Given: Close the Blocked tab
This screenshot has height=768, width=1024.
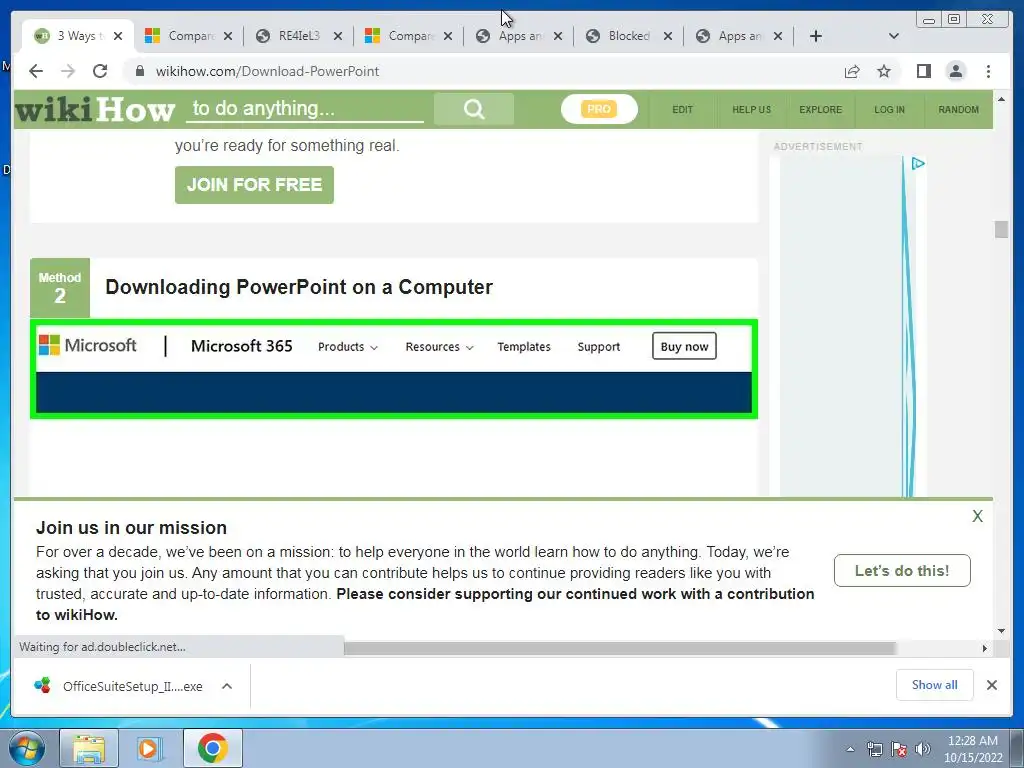Looking at the screenshot, I should [667, 36].
